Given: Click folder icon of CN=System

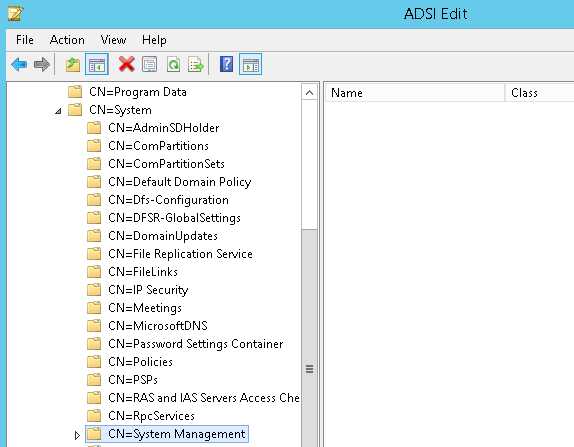Looking at the screenshot, I should [75, 110].
